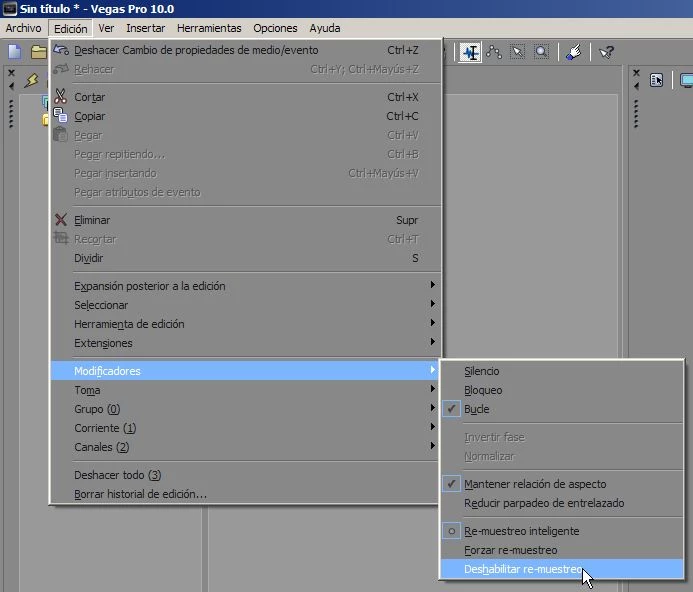The width and height of the screenshot is (693, 592).
Task: Expand the Corriente (1) submenu
Action: [246, 428]
